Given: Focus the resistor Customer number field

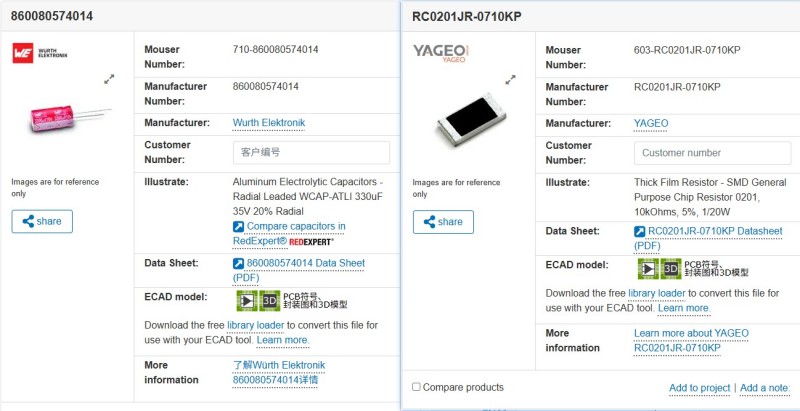Looking at the screenshot, I should click(x=712, y=153).
